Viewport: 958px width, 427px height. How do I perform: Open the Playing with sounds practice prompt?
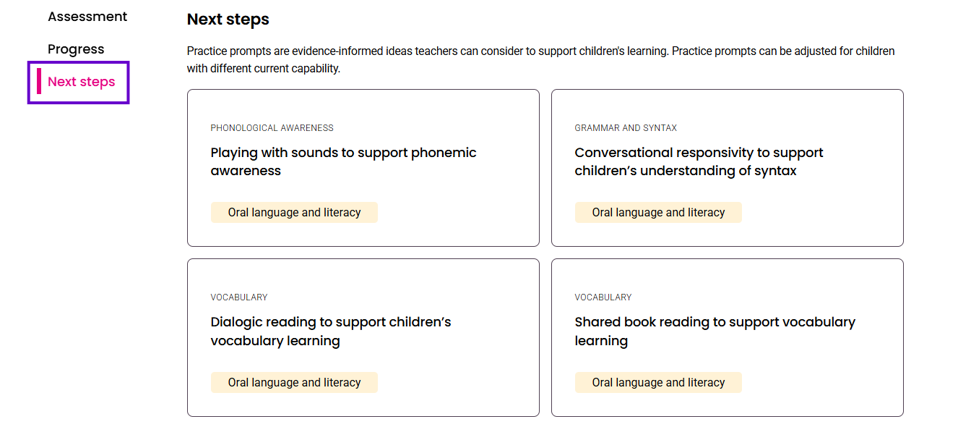click(343, 161)
